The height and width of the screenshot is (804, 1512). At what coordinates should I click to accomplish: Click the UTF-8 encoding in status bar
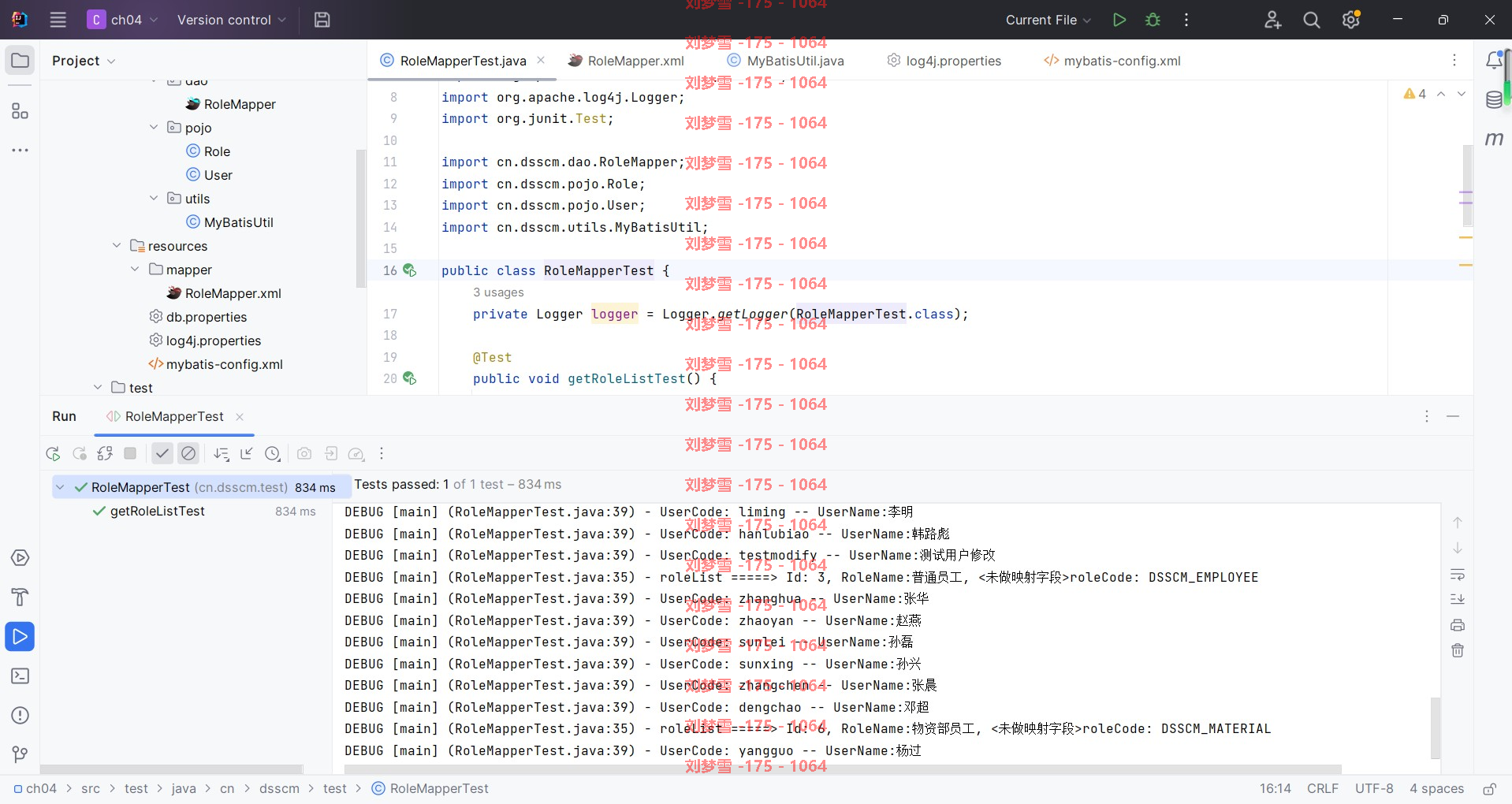coord(1374,789)
